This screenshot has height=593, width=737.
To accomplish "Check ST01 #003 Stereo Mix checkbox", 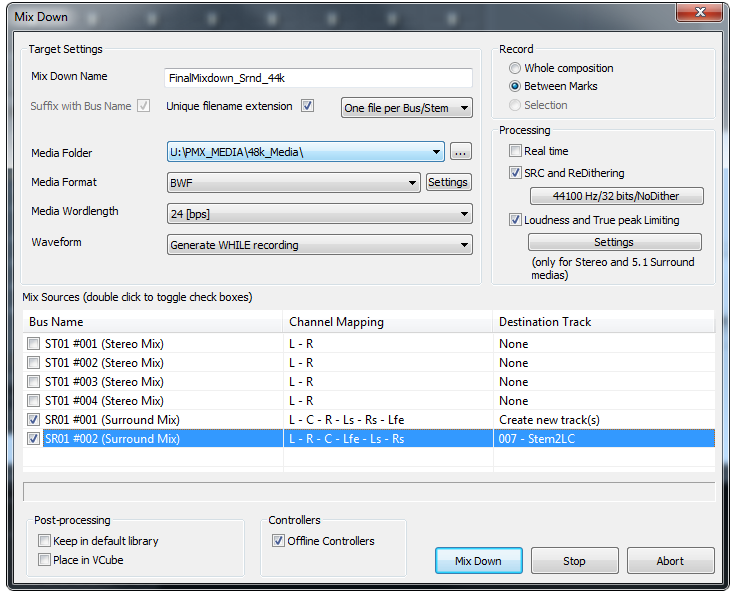I will point(33,382).
